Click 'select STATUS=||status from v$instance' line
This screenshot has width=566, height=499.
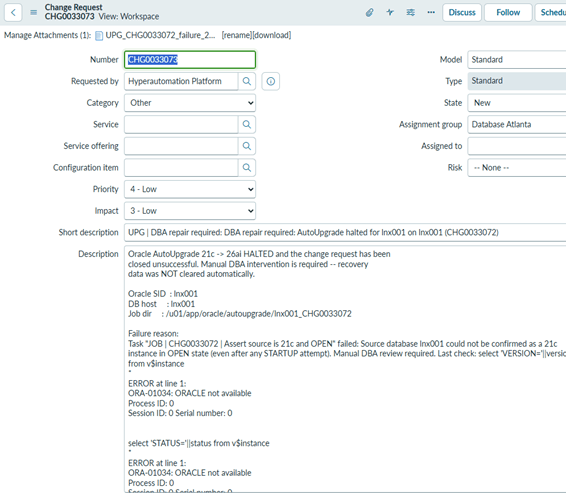[x=199, y=443]
